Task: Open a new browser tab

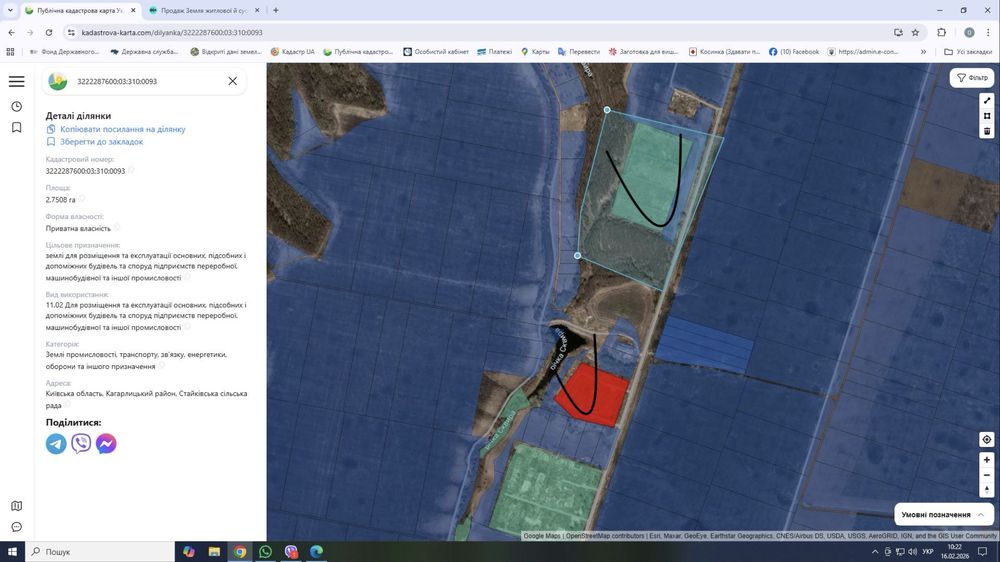Action: click(276, 10)
